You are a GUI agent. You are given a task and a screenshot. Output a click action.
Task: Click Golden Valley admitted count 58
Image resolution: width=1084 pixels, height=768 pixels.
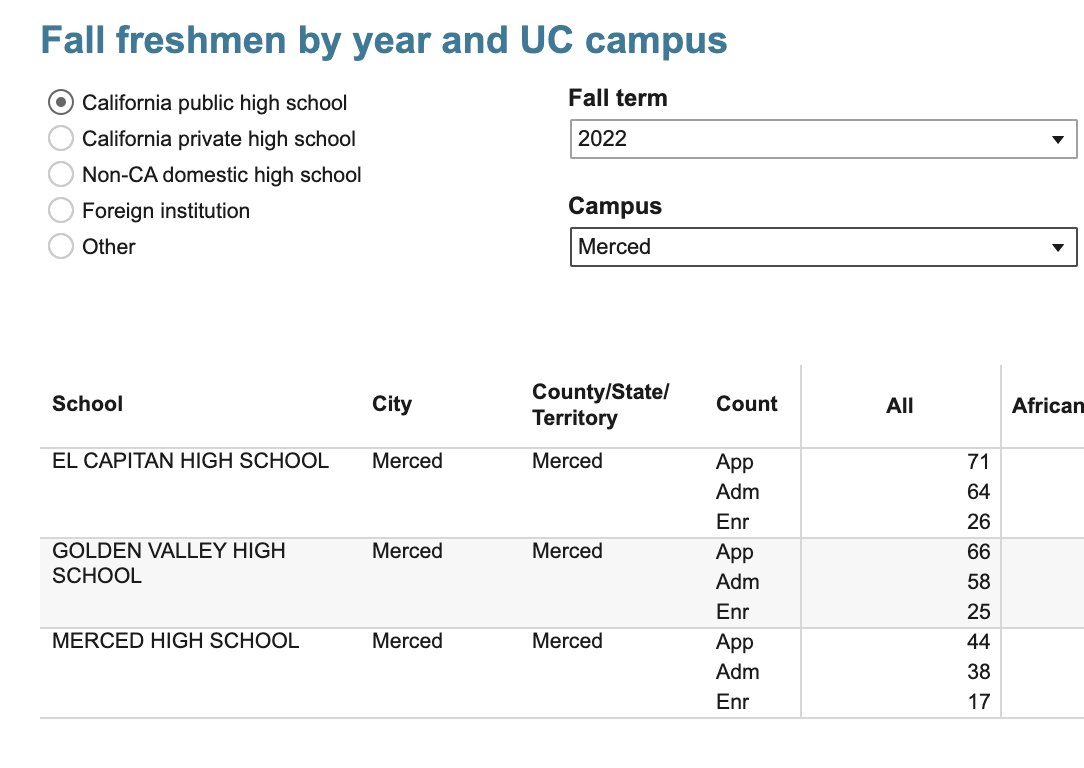978,582
